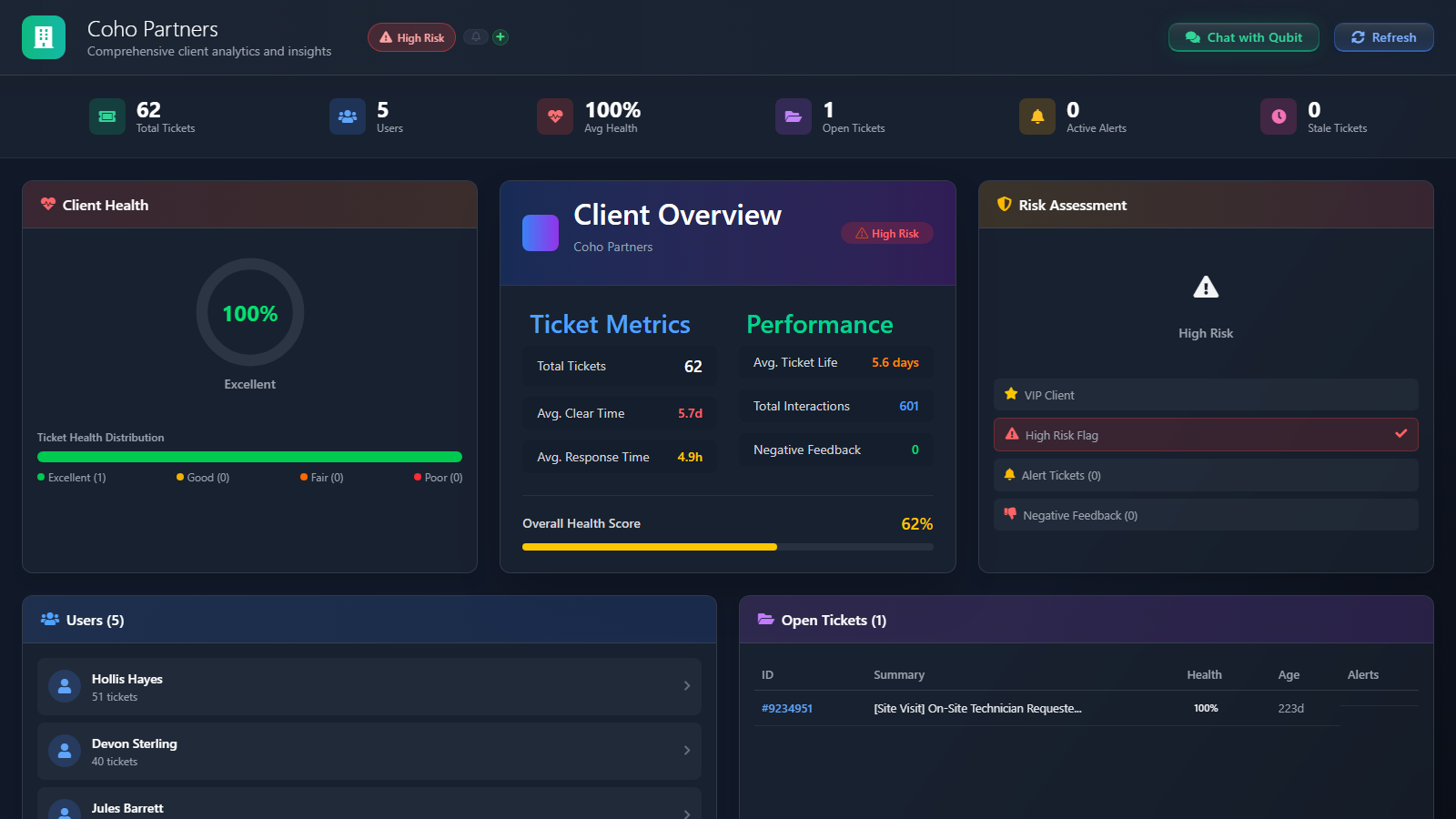Expand Jules Barrett row chevron

tap(687, 813)
